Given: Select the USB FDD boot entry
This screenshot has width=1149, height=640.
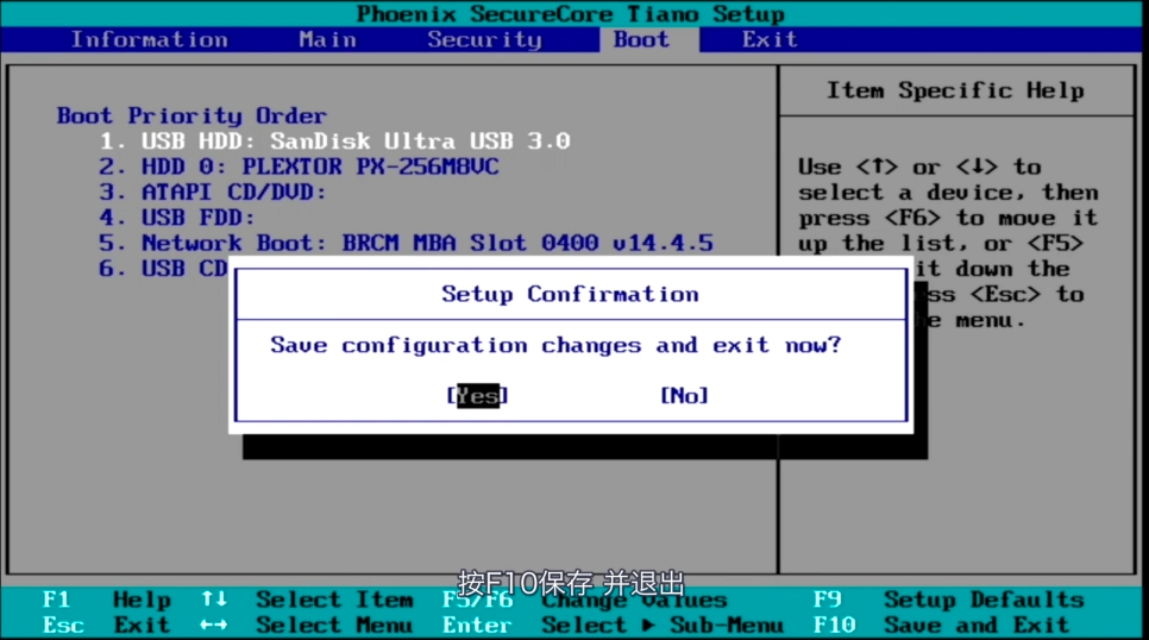Looking at the screenshot, I should click(177, 218).
